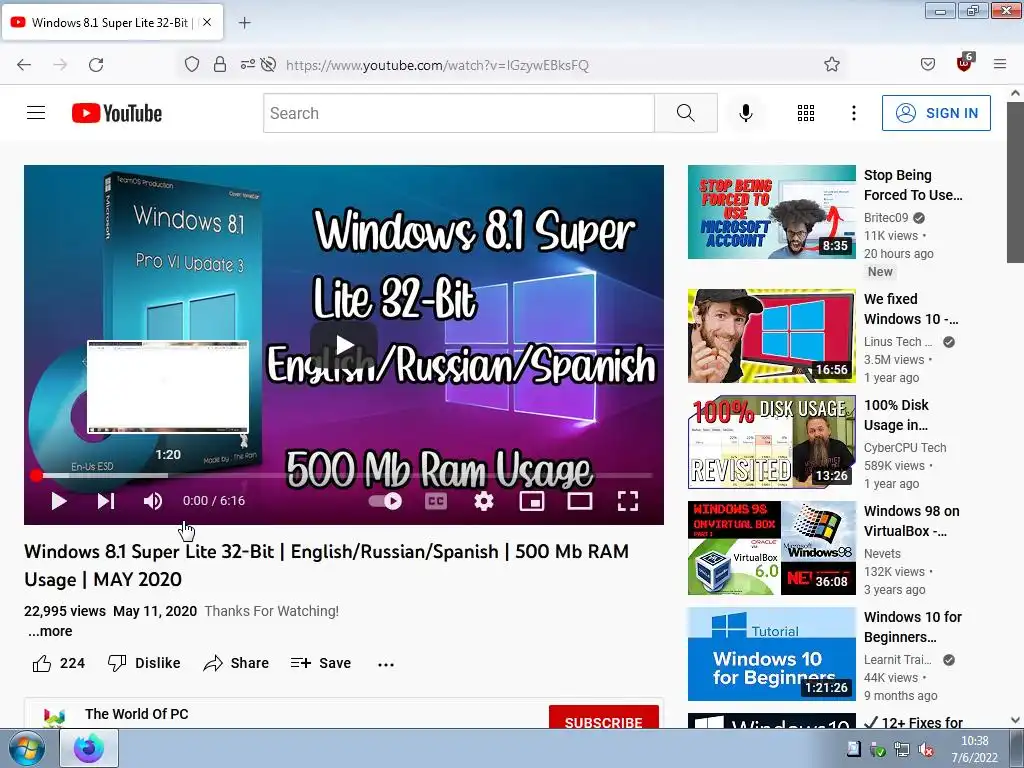This screenshot has width=1024, height=768.
Task: Open the Pocket save icon
Action: click(927, 65)
